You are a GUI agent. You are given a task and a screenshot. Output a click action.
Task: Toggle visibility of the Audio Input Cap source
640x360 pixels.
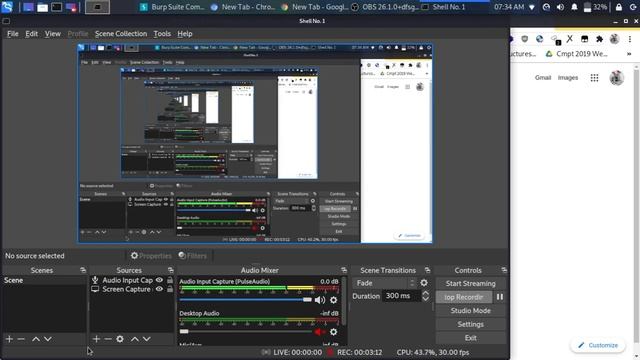pyautogui.click(x=159, y=280)
